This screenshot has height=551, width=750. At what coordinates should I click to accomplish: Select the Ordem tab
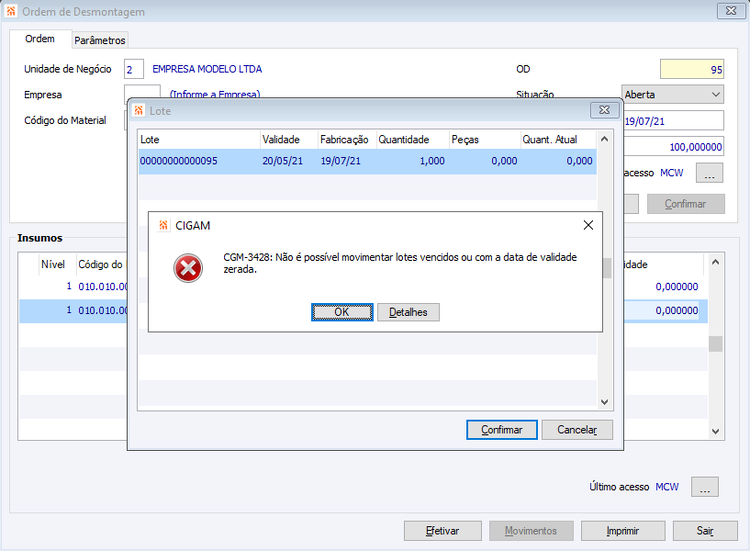(40, 39)
